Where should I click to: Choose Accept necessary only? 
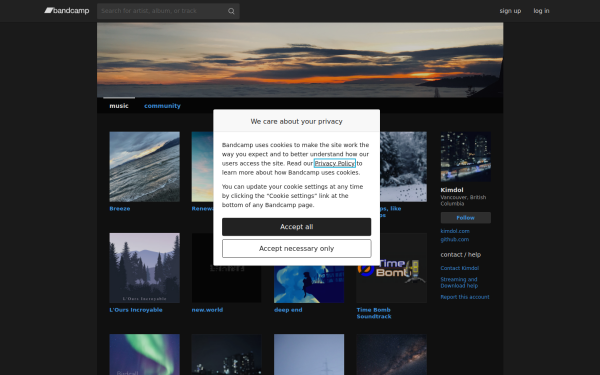[297, 249]
